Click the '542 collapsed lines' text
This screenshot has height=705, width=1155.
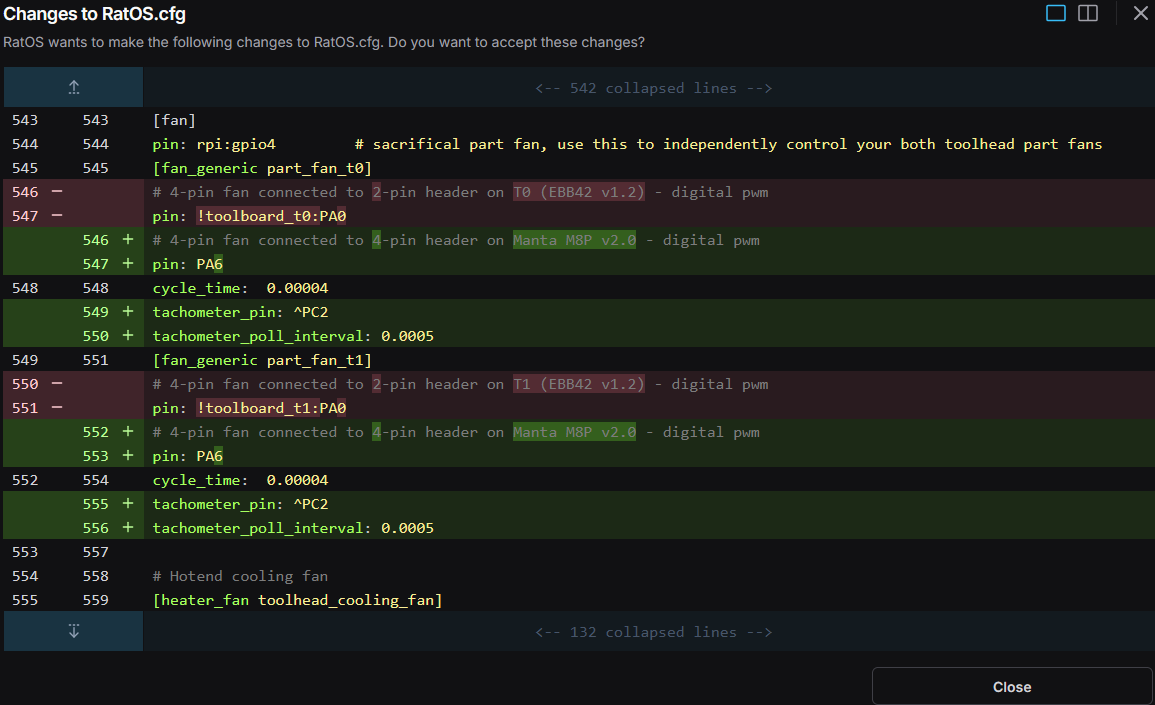653,88
